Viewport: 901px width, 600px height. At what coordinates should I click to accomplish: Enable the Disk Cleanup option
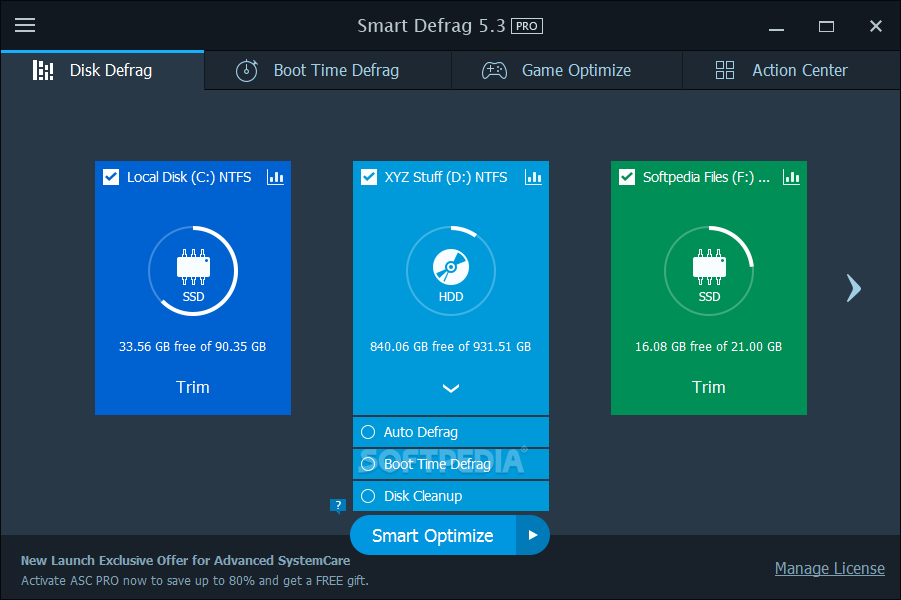tap(450, 496)
